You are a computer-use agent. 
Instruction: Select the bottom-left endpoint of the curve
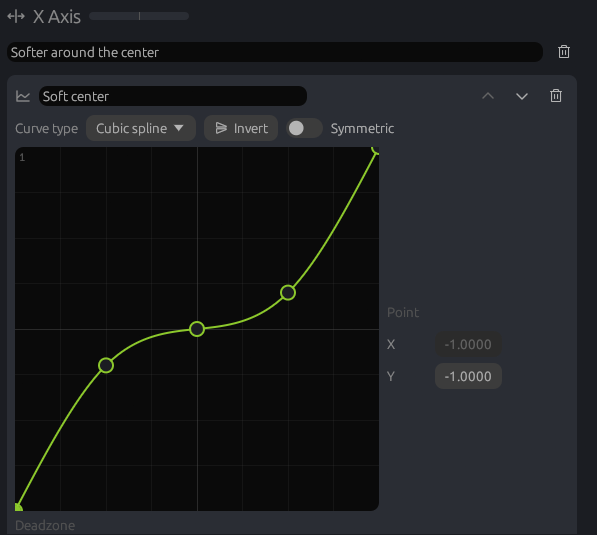(x=18, y=507)
